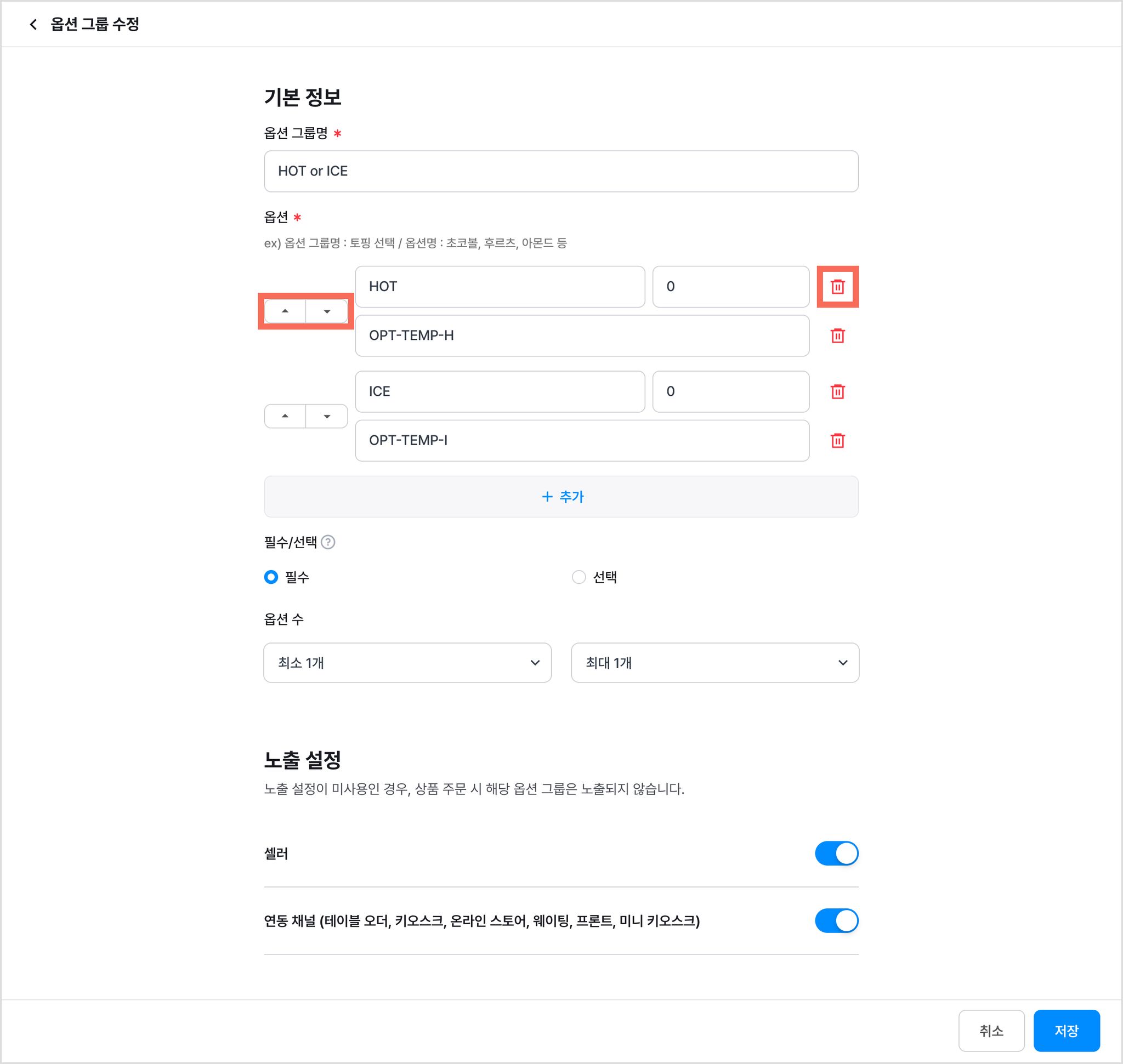Go back using the header back arrow
The image size is (1123, 1064).
(33, 24)
